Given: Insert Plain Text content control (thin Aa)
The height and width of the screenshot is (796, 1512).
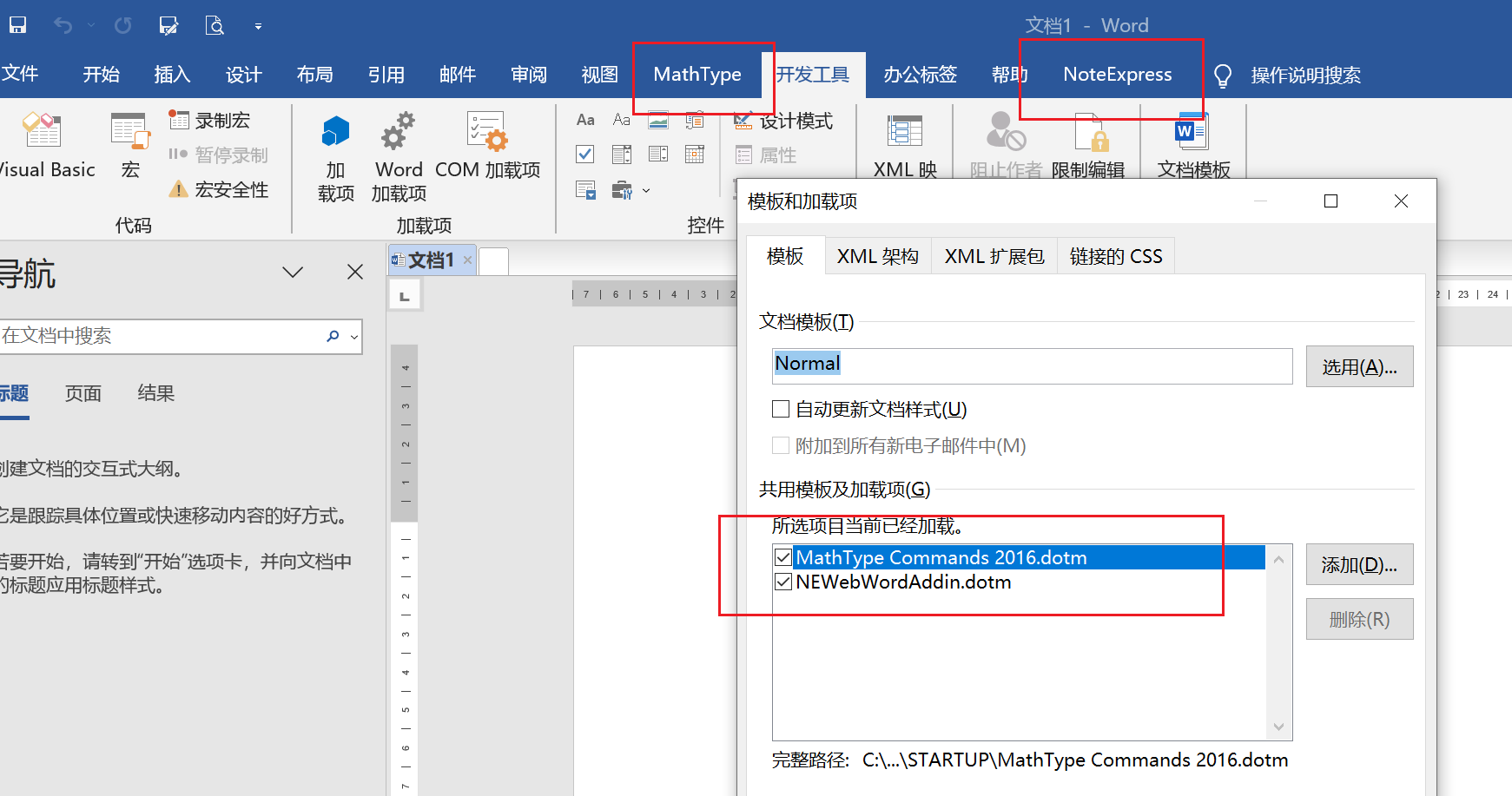Looking at the screenshot, I should click(622, 120).
